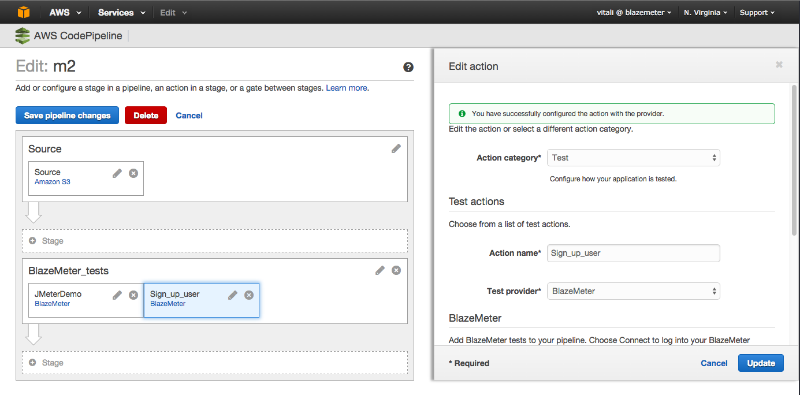Select the JMeterDemo action card
Screen dimensions: 800x395
86,300
